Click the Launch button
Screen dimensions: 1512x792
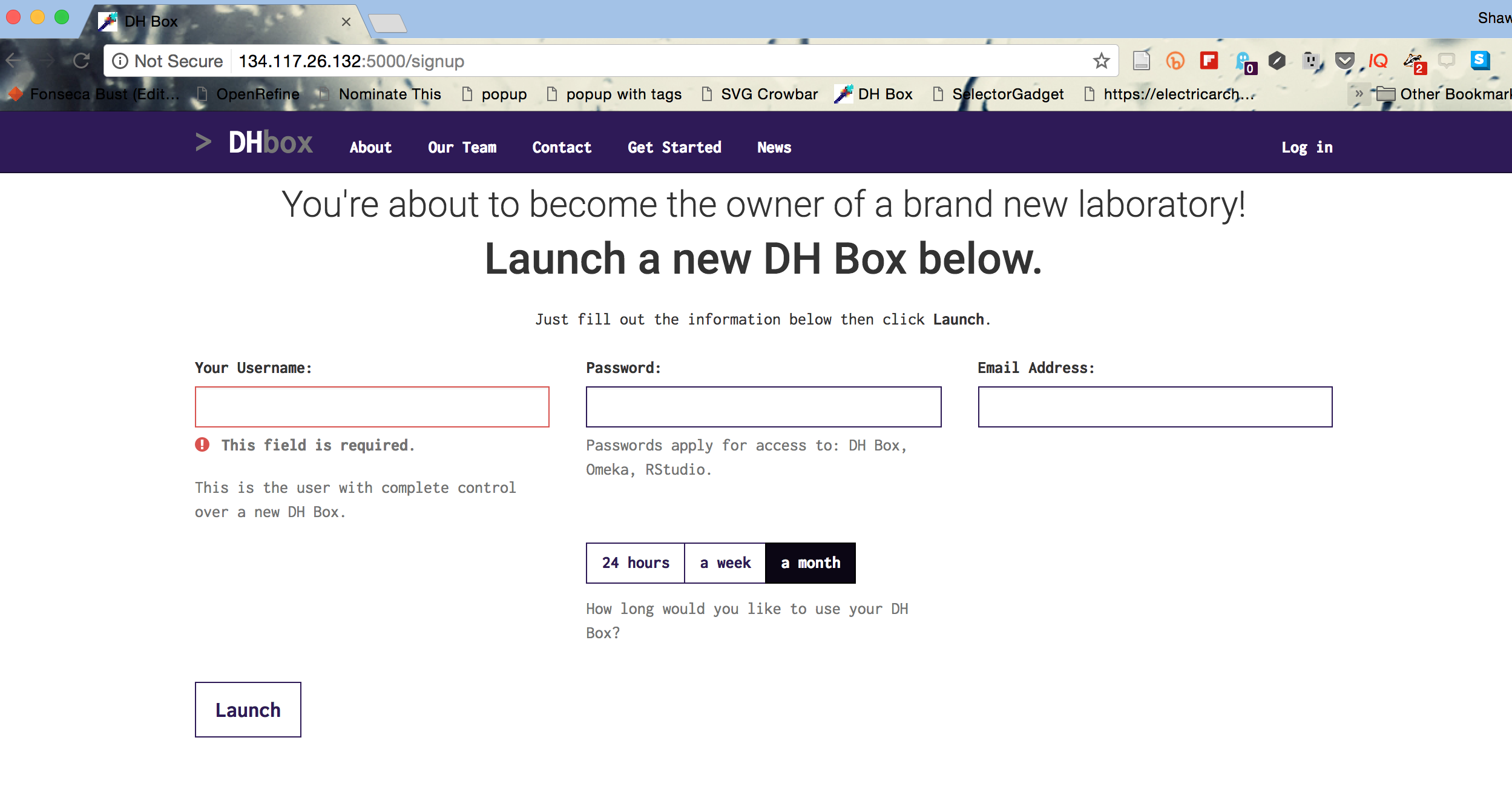click(248, 710)
